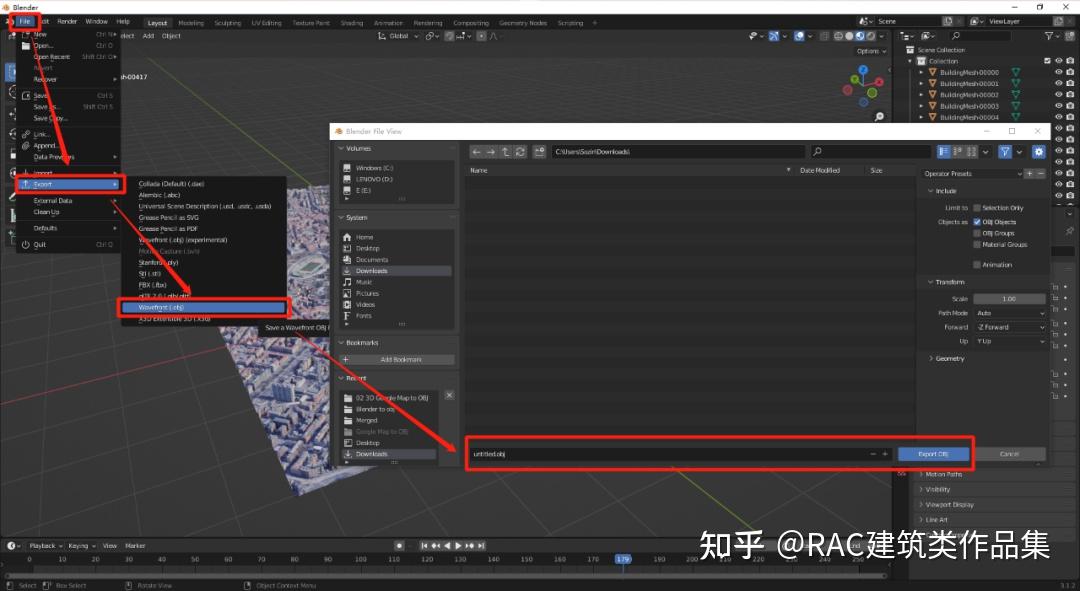Open Path Mode dropdown set to Auto
This screenshot has height=591, width=1080.
point(1009,313)
